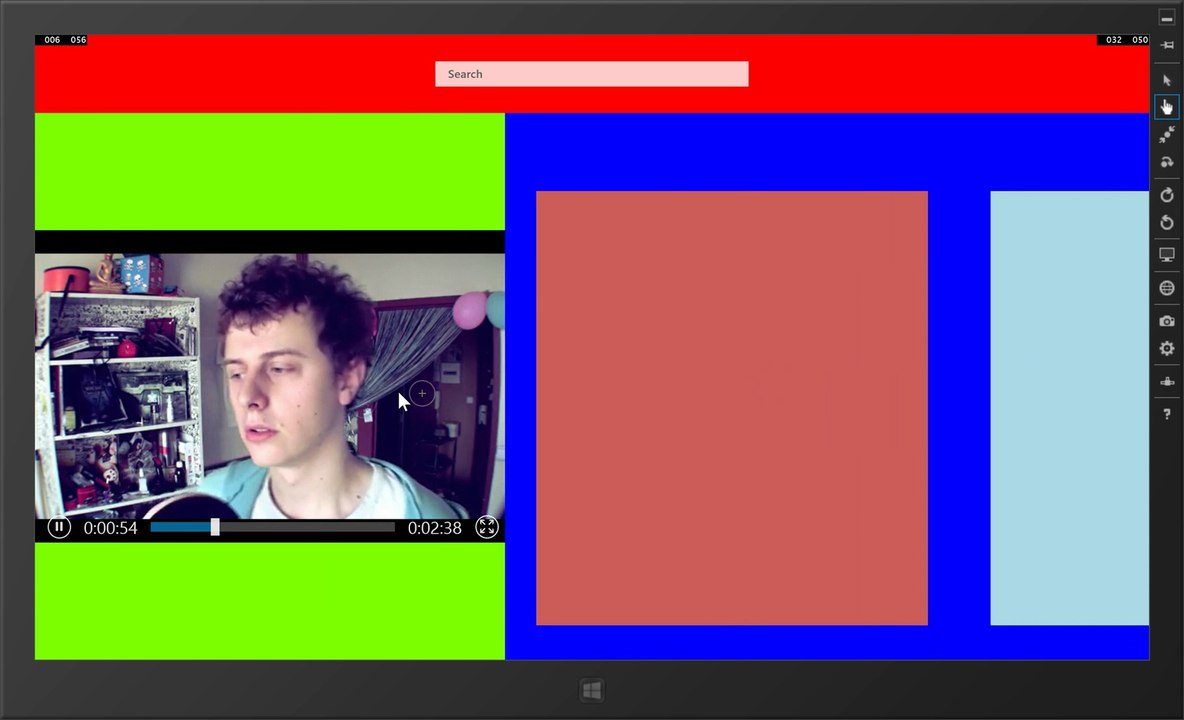Select the light blue tile

click(1069, 408)
